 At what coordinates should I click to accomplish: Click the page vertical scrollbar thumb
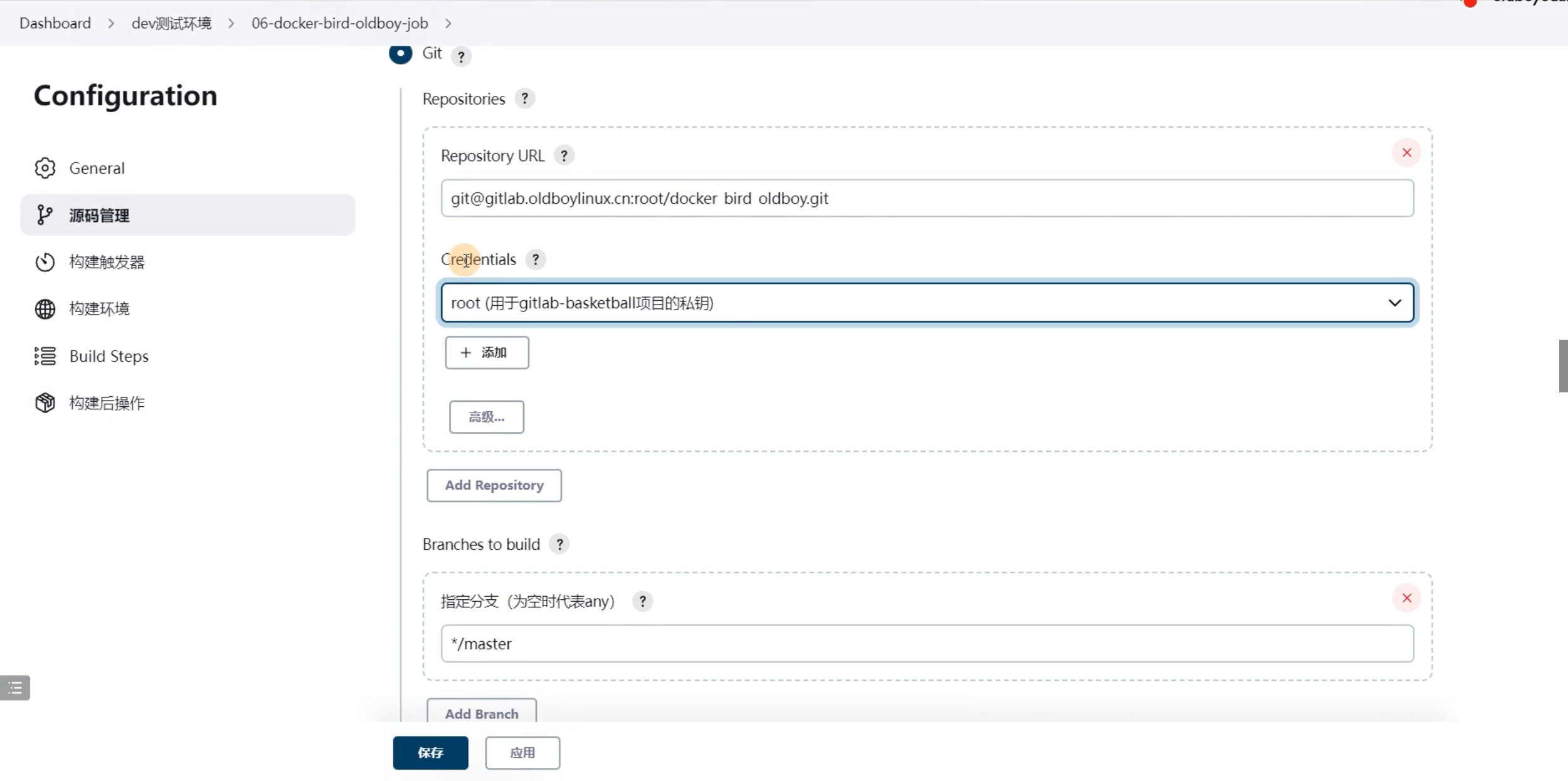(1563, 366)
